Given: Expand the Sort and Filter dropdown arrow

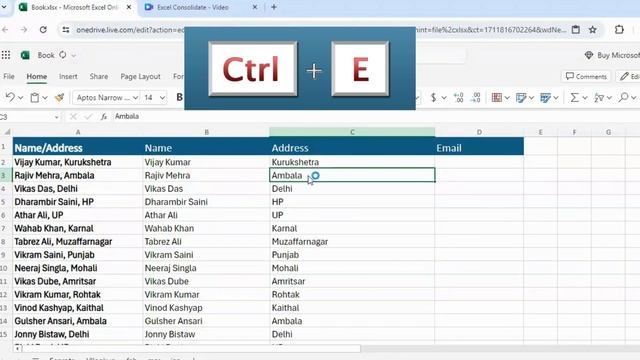Looking at the screenshot, I should (609, 98).
